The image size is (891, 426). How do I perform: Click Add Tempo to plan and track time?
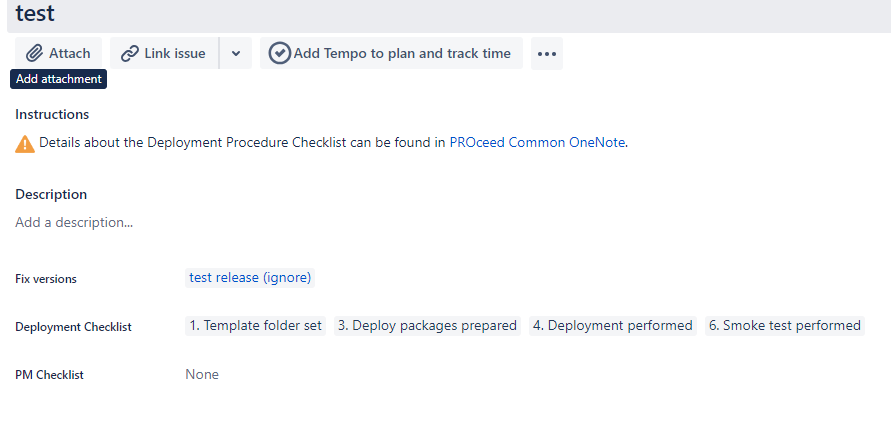point(392,54)
